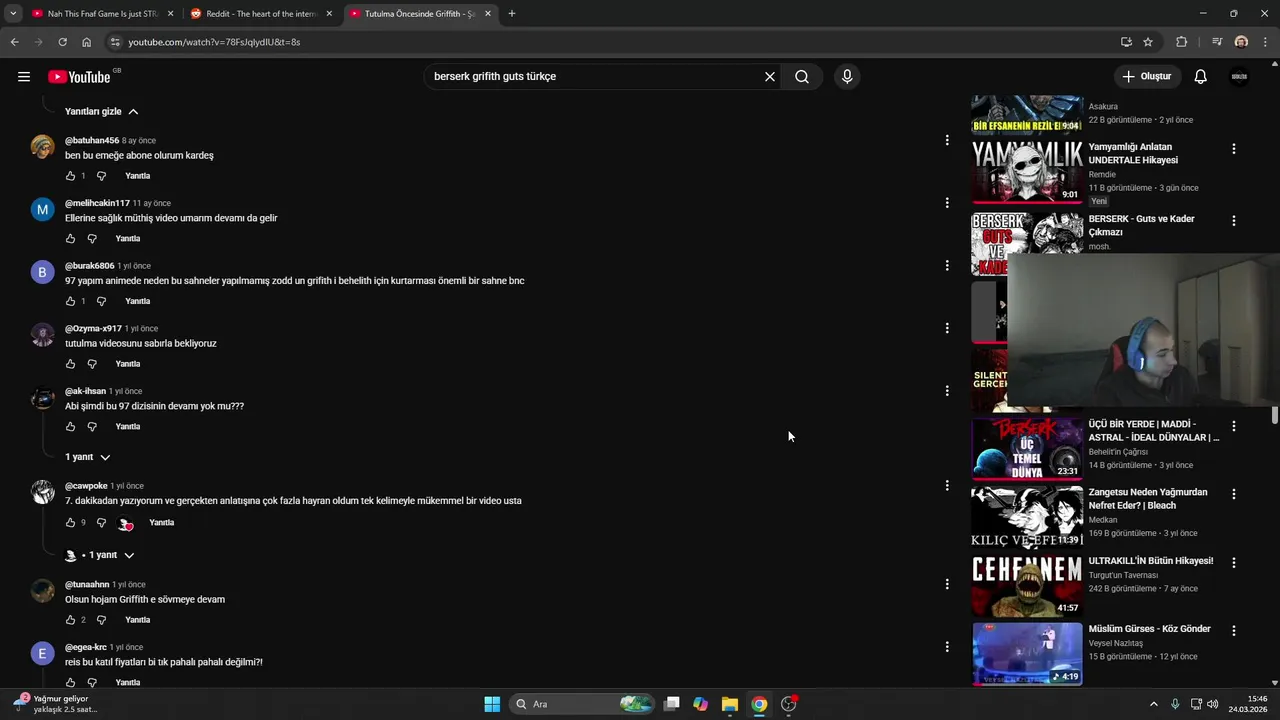Open more options for the ULTRAKILL video

pyautogui.click(x=1234, y=562)
